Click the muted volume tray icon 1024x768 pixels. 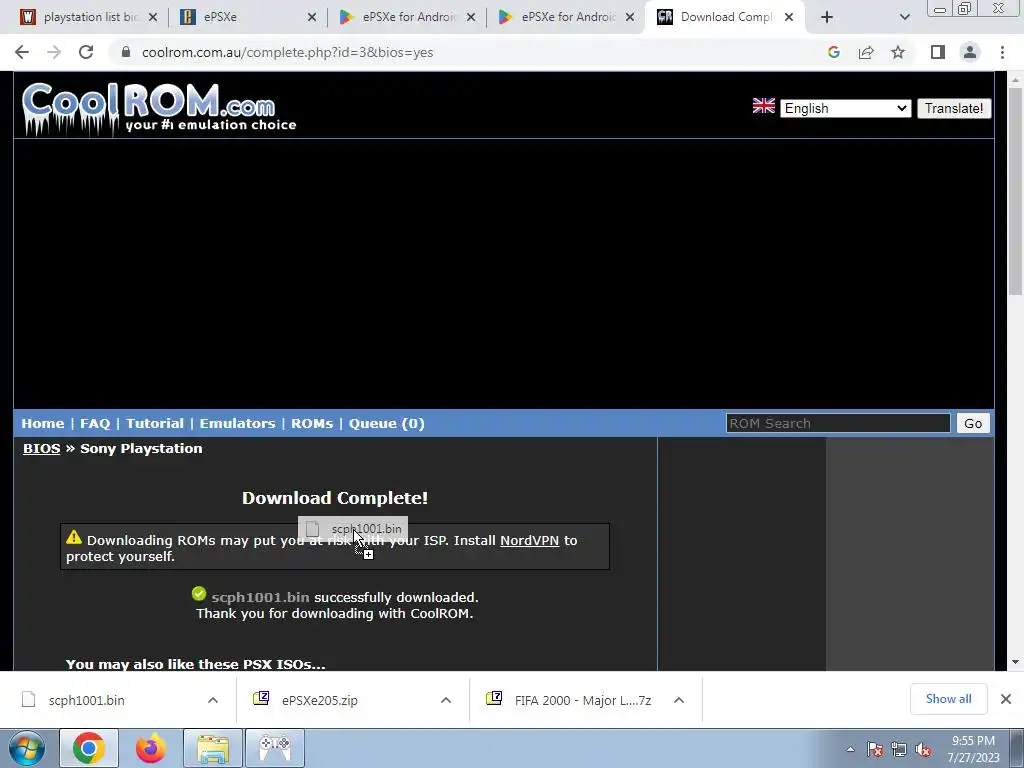point(923,749)
